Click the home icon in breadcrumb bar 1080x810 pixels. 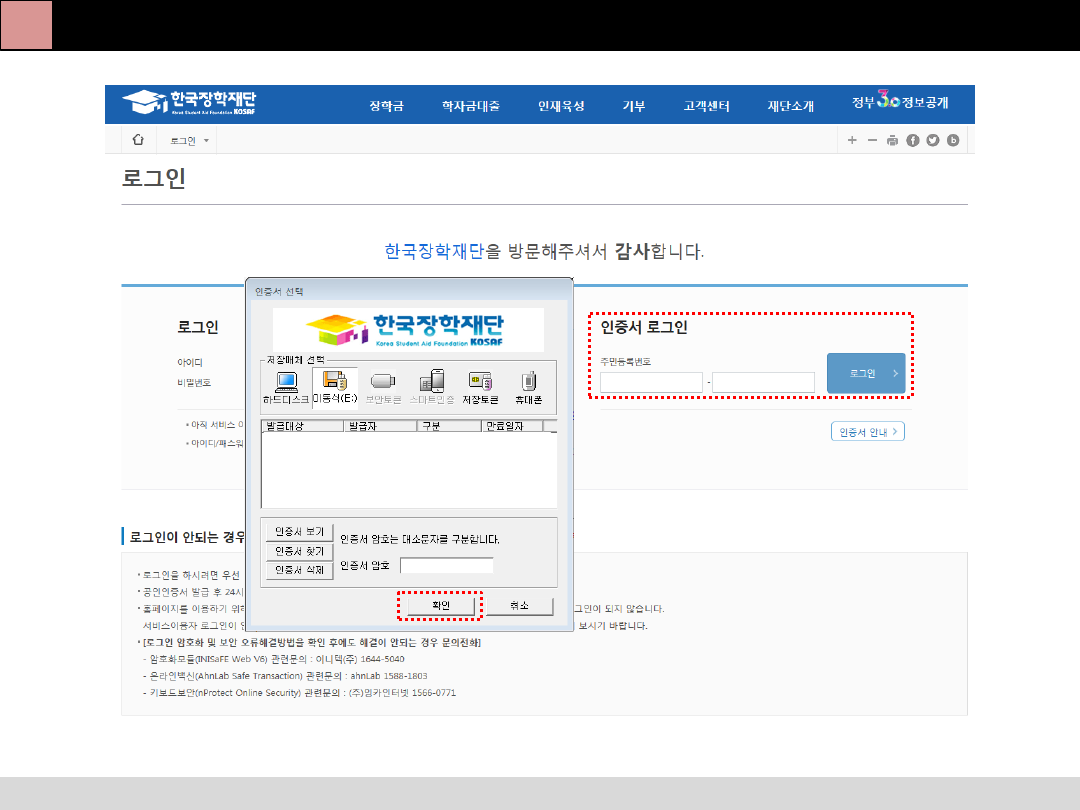click(x=139, y=140)
